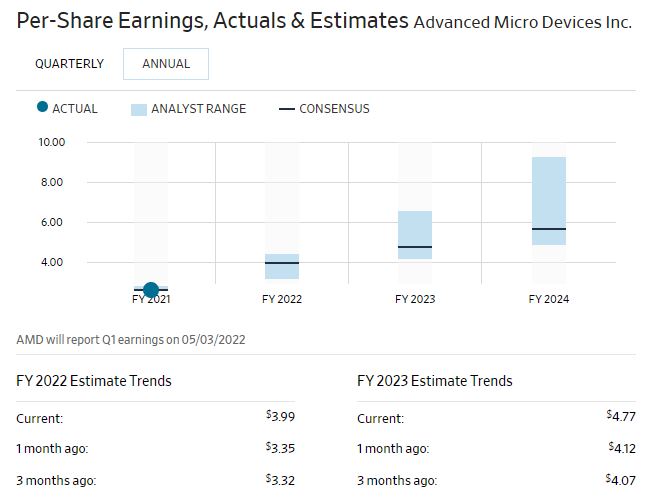The height and width of the screenshot is (501, 647).
Task: Click the FY 2024 axis label
Action: point(549,299)
